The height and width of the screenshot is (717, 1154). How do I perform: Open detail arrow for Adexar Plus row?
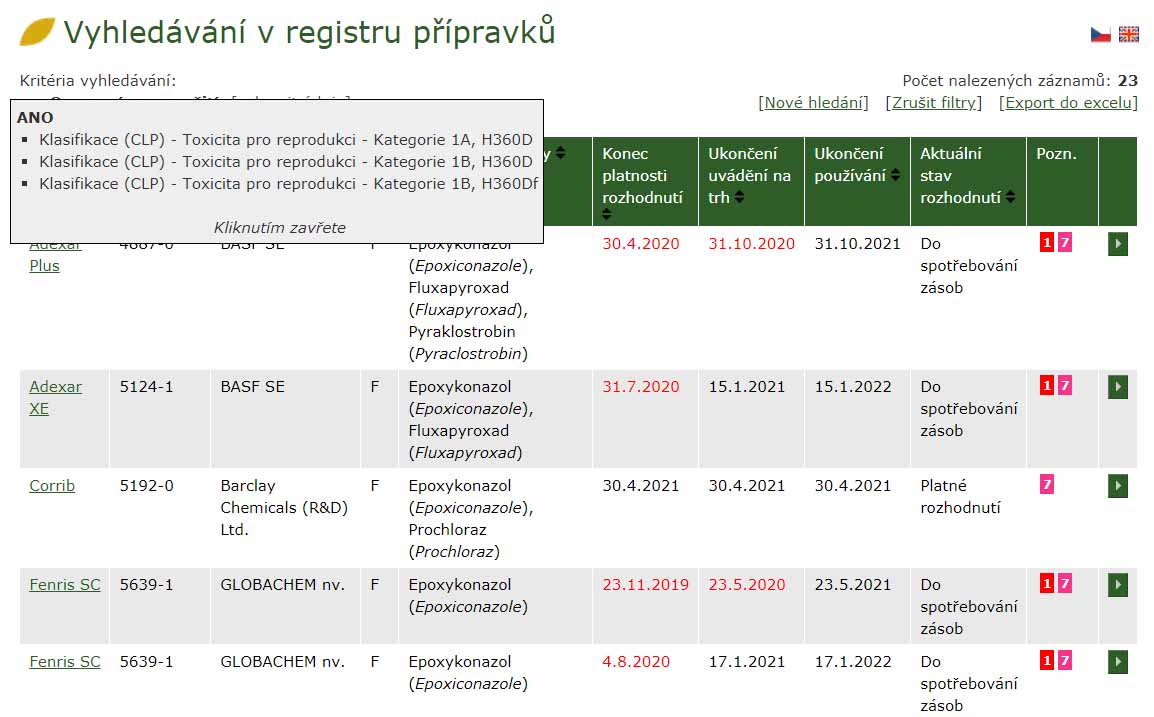coord(1118,244)
